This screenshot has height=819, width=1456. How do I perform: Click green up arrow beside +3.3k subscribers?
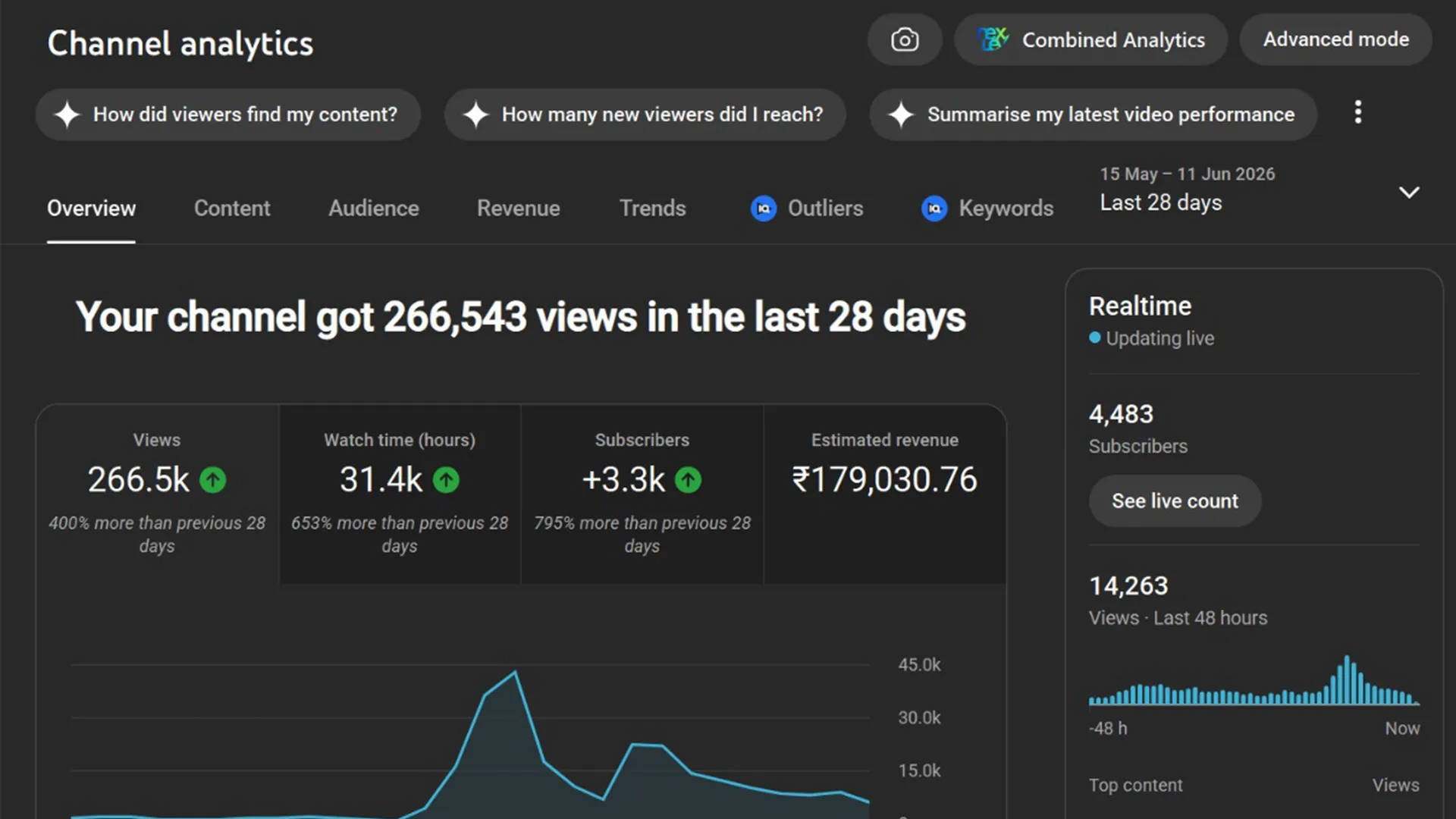tap(689, 480)
